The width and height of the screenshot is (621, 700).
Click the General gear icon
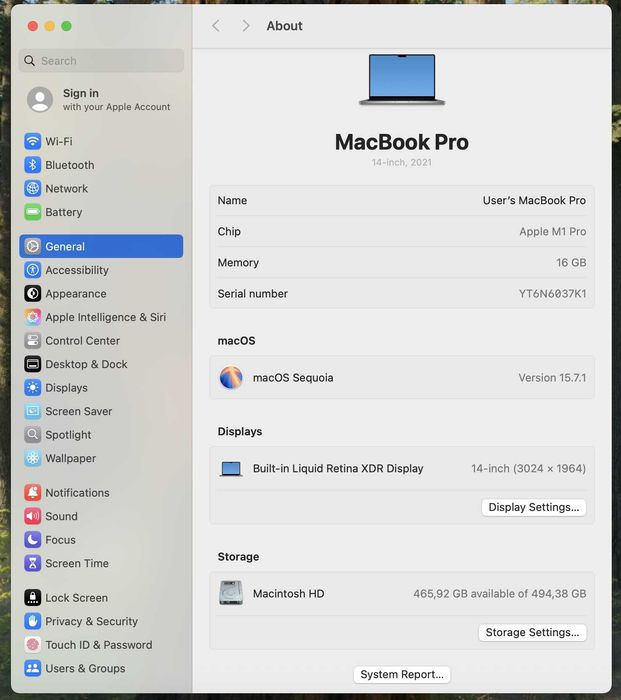tap(33, 246)
